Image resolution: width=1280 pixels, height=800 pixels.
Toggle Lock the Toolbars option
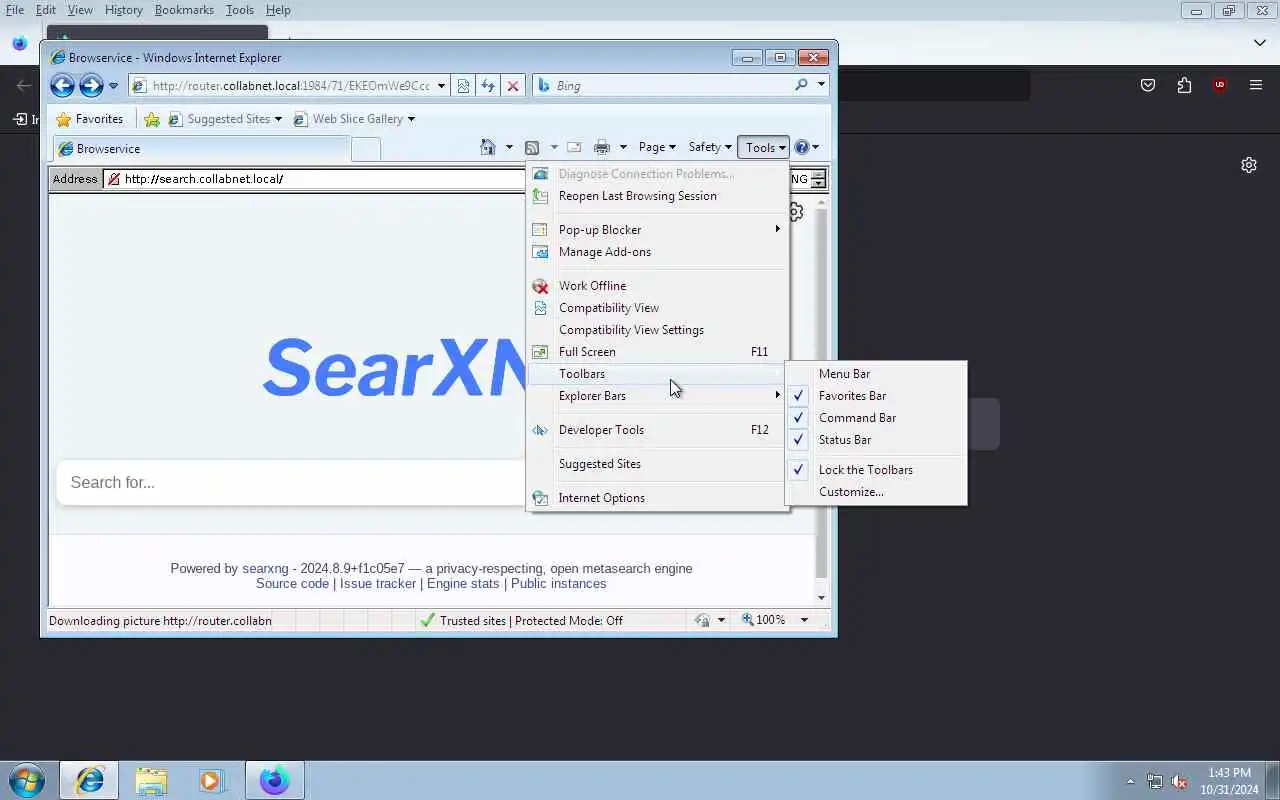click(x=876, y=470)
